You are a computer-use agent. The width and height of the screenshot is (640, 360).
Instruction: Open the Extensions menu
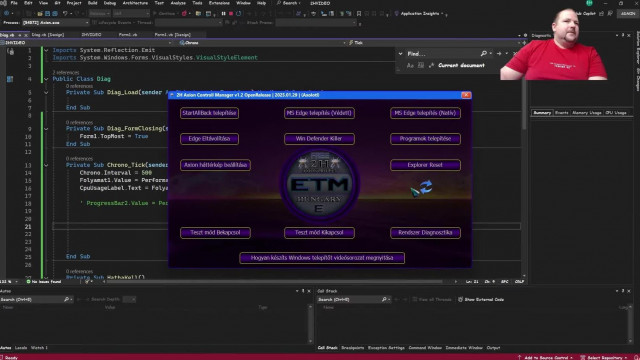[219, 3]
